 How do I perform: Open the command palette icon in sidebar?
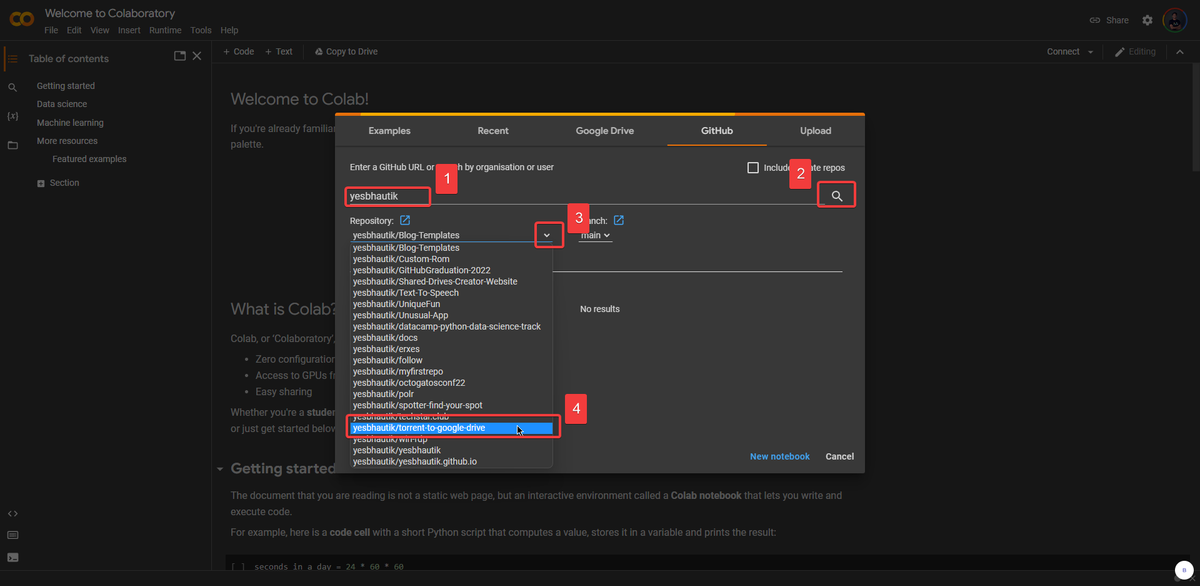pyautogui.click(x=13, y=535)
